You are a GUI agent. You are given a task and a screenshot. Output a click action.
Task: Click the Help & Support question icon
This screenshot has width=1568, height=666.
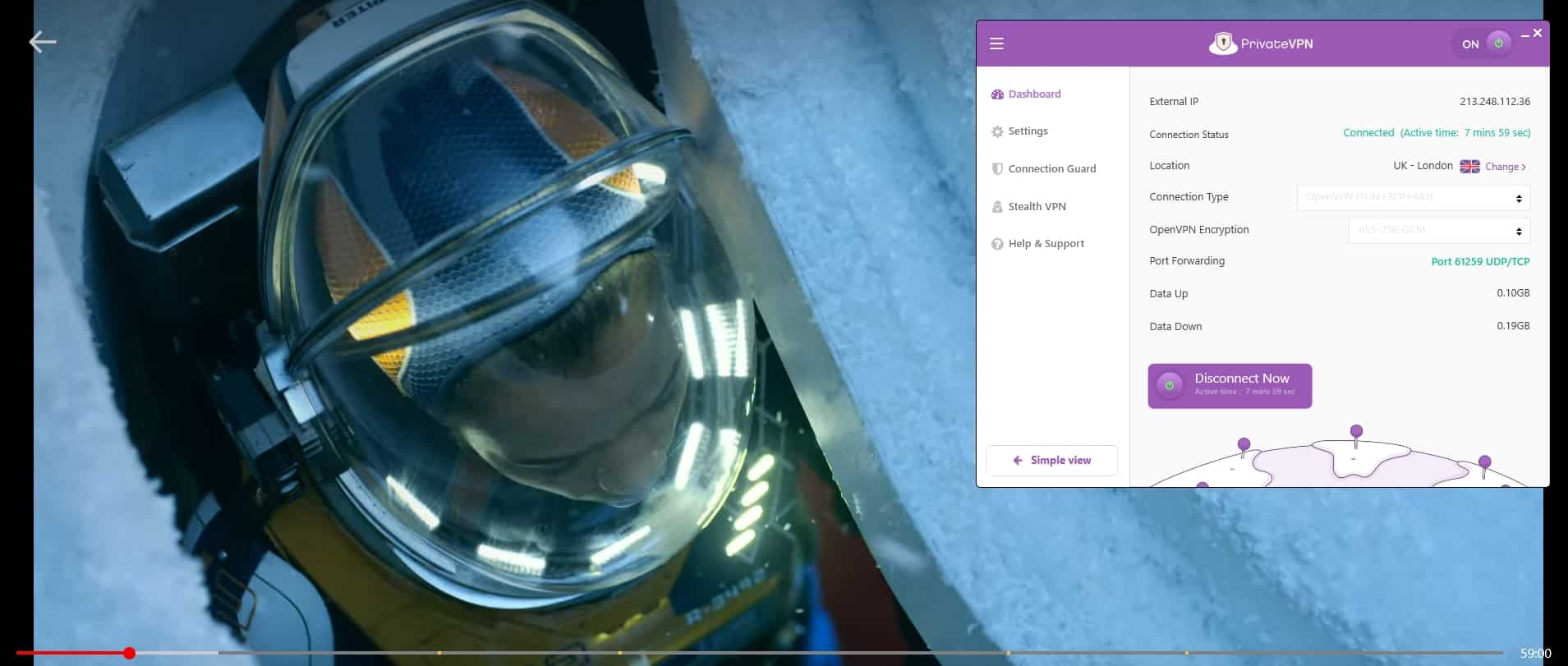point(997,244)
